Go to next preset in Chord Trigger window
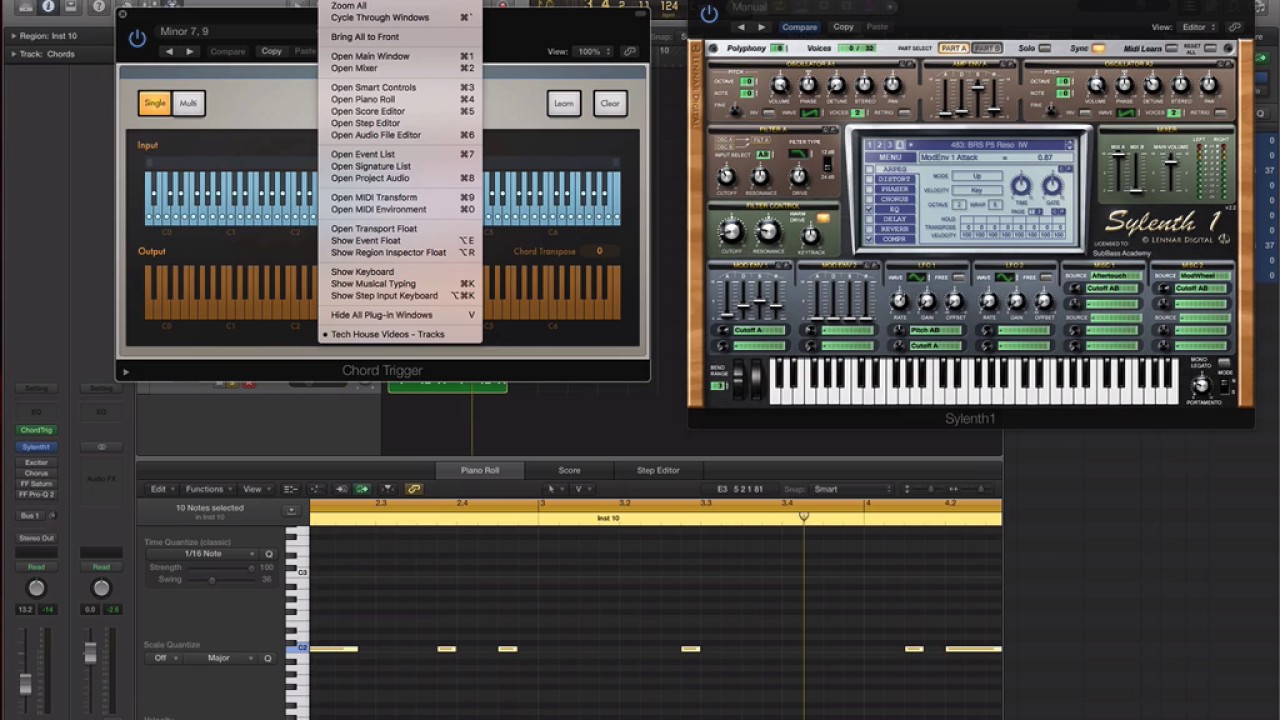Image resolution: width=1280 pixels, height=720 pixels. pyautogui.click(x=189, y=51)
